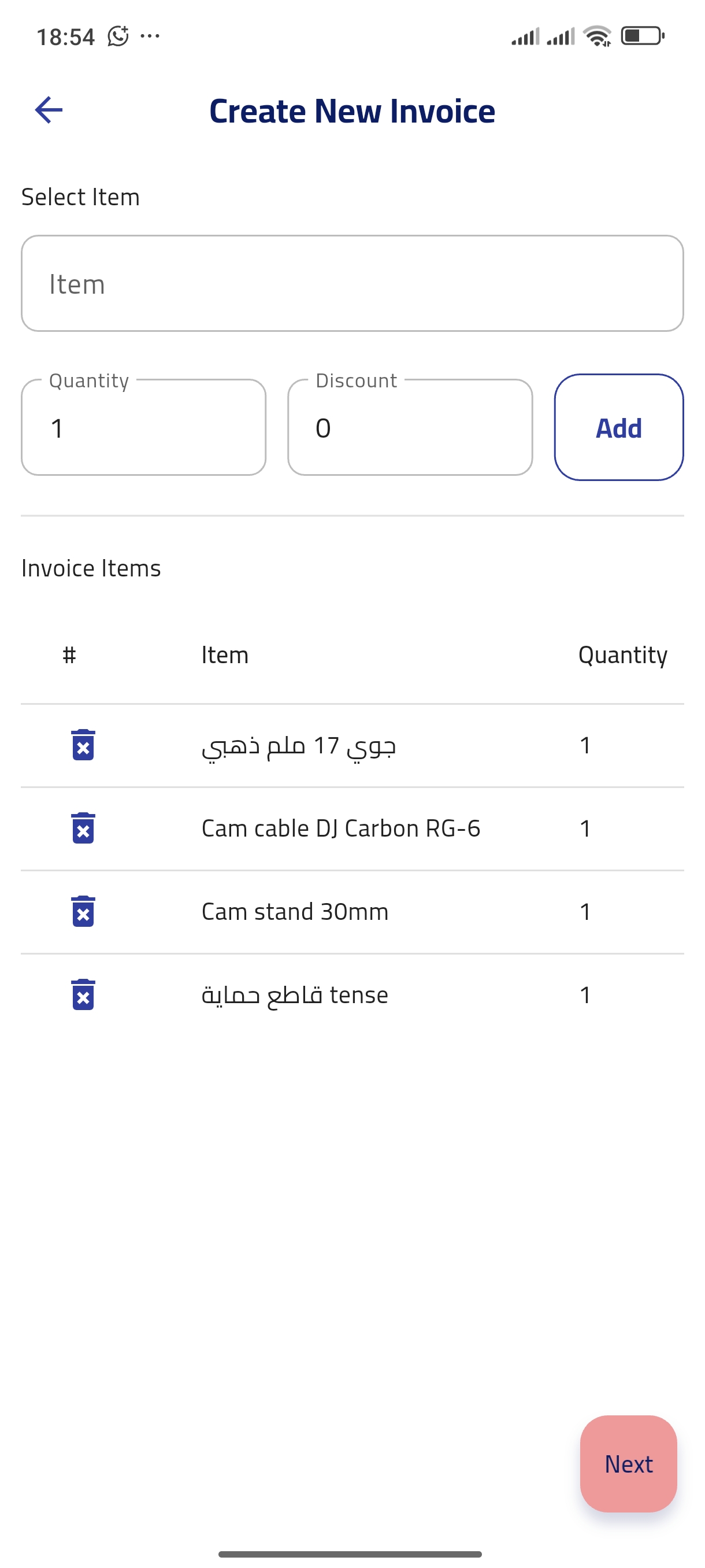Tap the Next button
The height and width of the screenshot is (1568, 705).
[x=628, y=1464]
